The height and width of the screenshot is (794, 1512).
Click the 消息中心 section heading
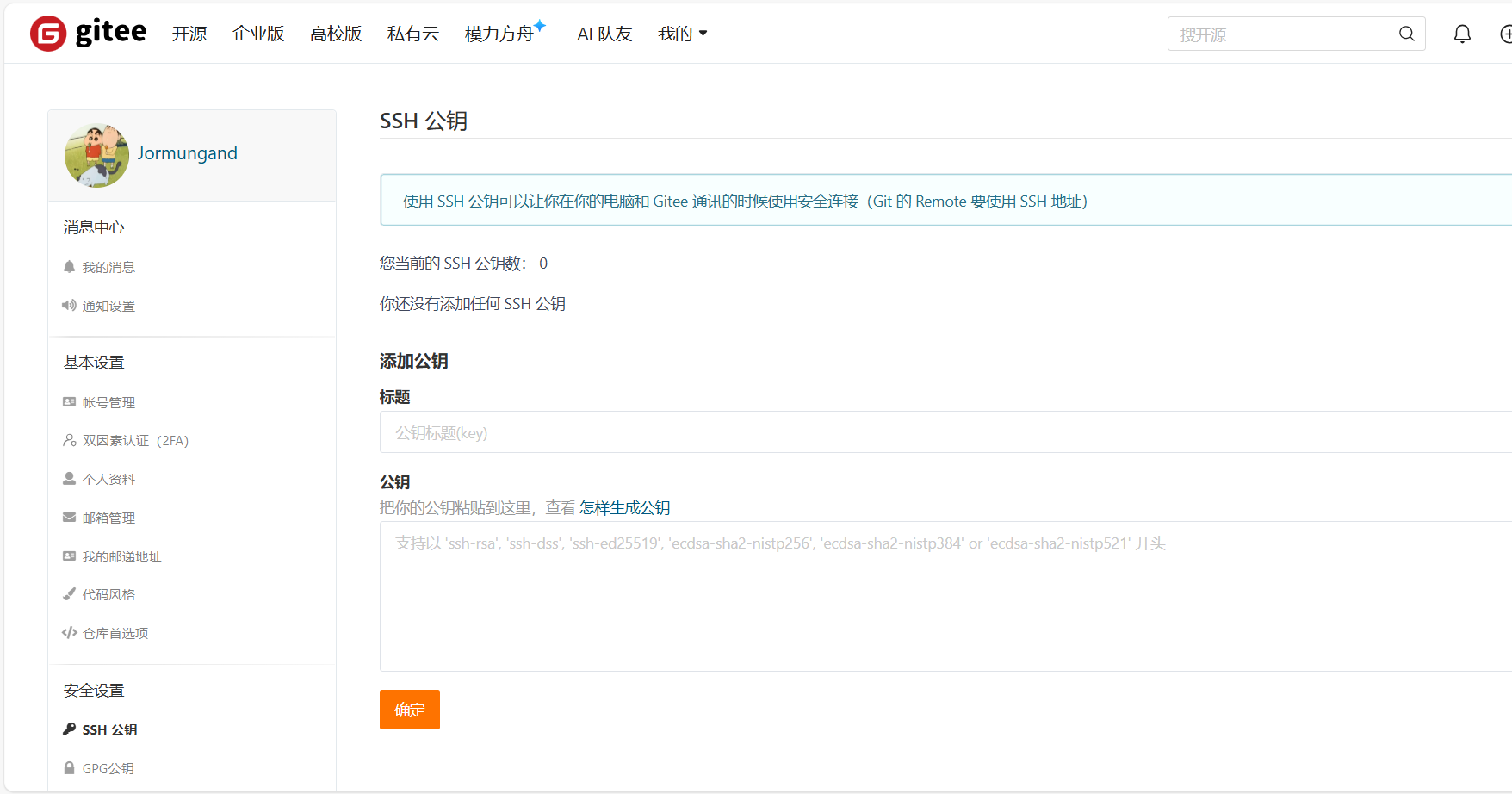click(x=94, y=227)
